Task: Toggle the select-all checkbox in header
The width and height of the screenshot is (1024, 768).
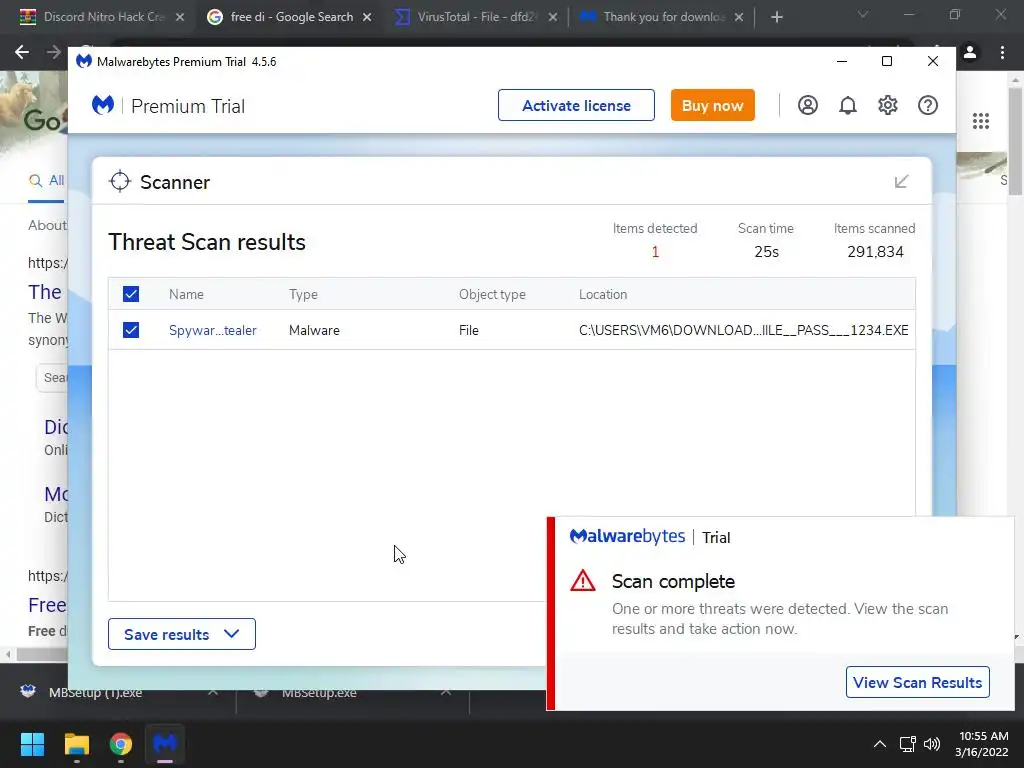Action: [x=131, y=294]
